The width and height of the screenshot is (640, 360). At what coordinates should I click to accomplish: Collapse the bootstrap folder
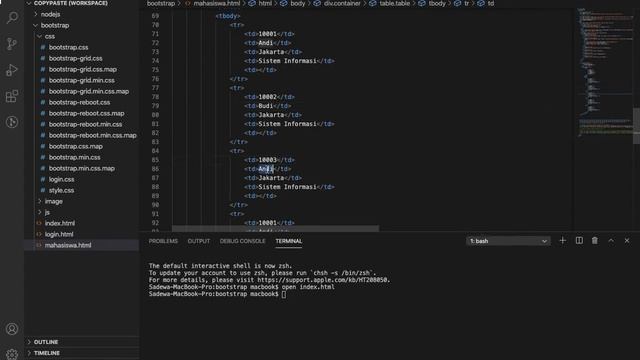55,25
